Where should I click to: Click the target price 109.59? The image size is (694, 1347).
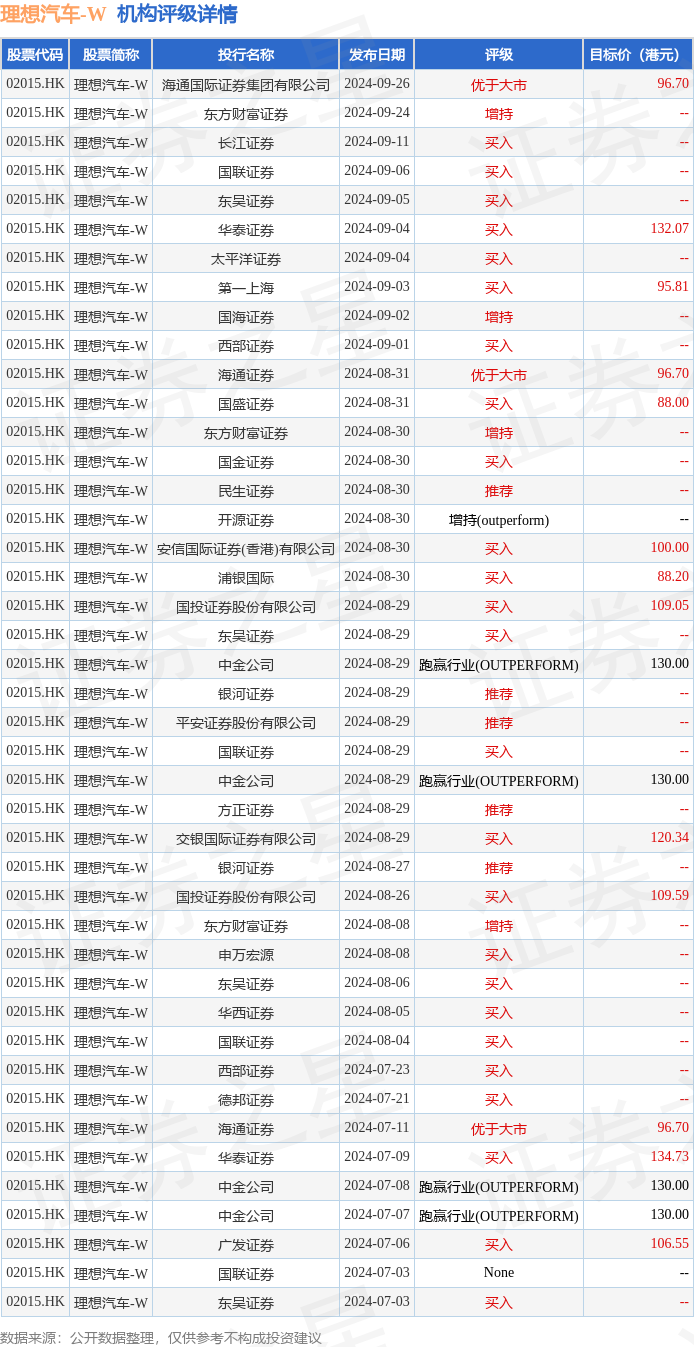coord(670,896)
